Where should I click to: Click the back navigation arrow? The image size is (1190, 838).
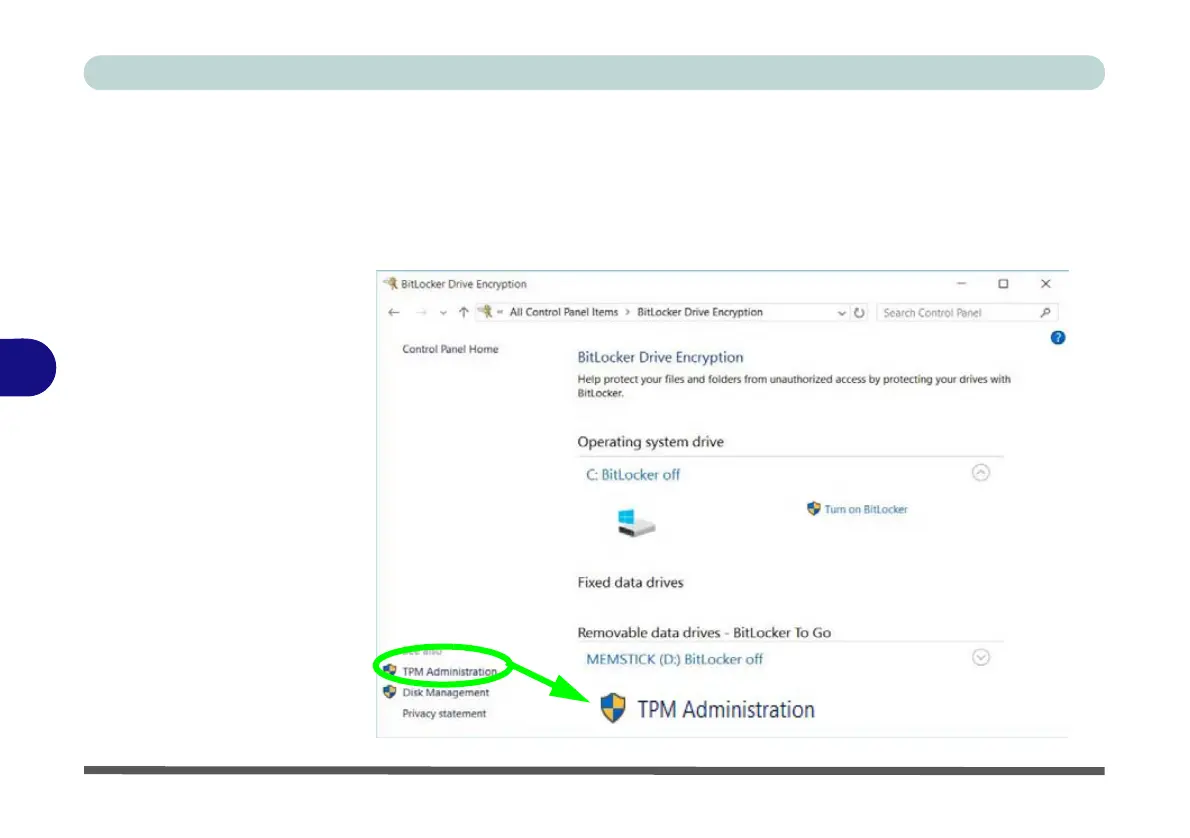[393, 312]
